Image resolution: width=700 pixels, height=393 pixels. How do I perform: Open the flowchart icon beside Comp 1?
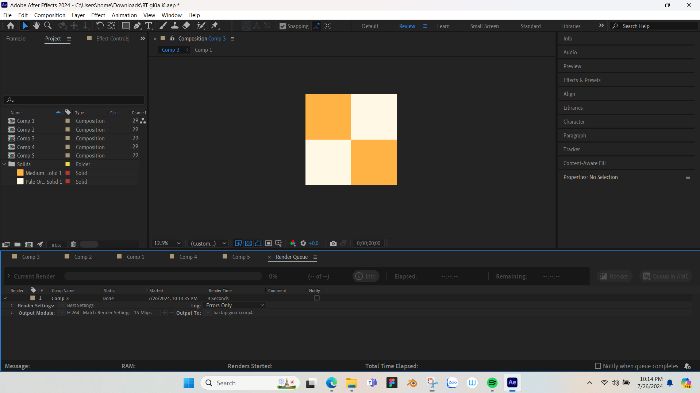(x=143, y=121)
